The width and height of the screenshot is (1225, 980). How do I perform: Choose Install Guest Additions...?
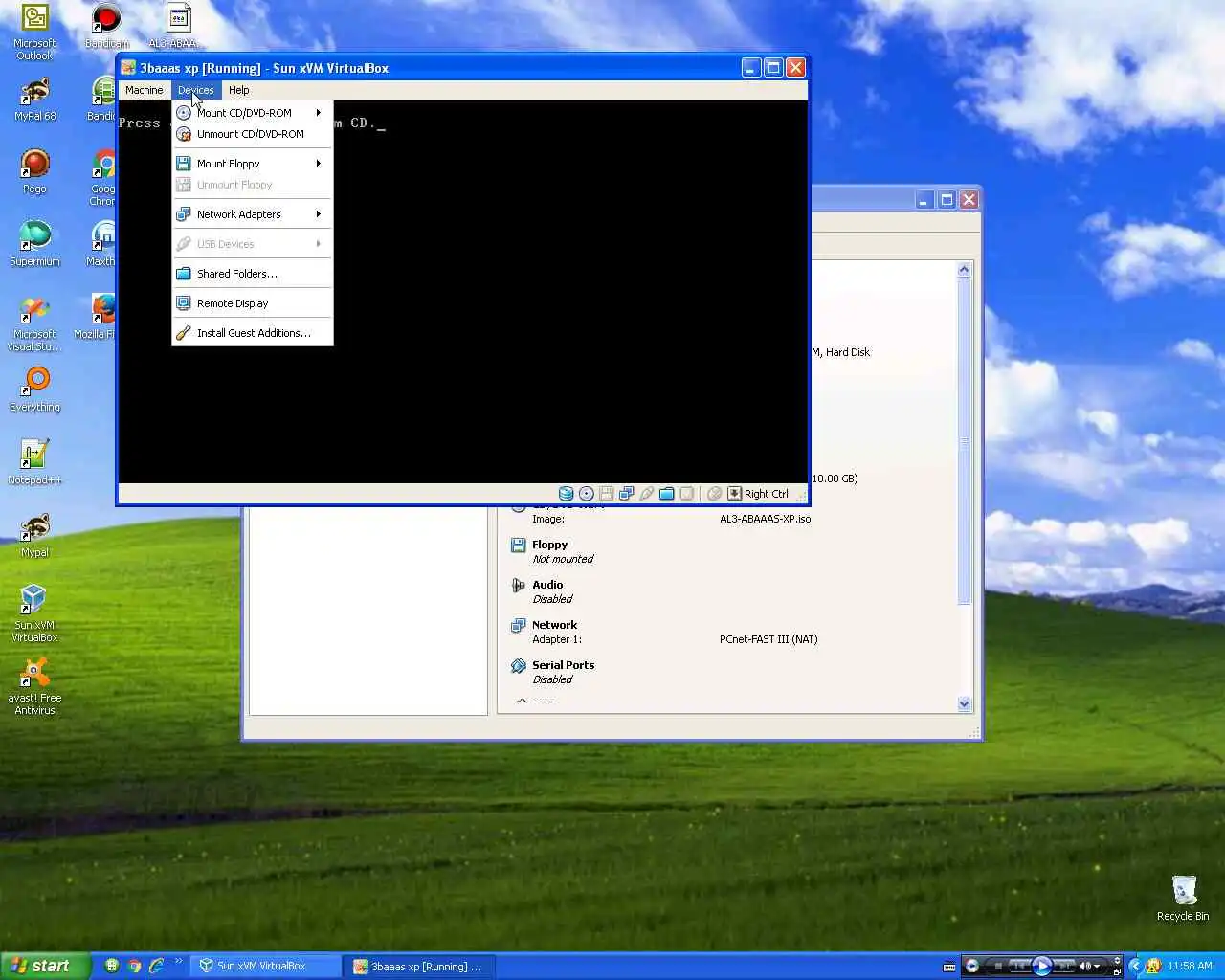tap(252, 333)
